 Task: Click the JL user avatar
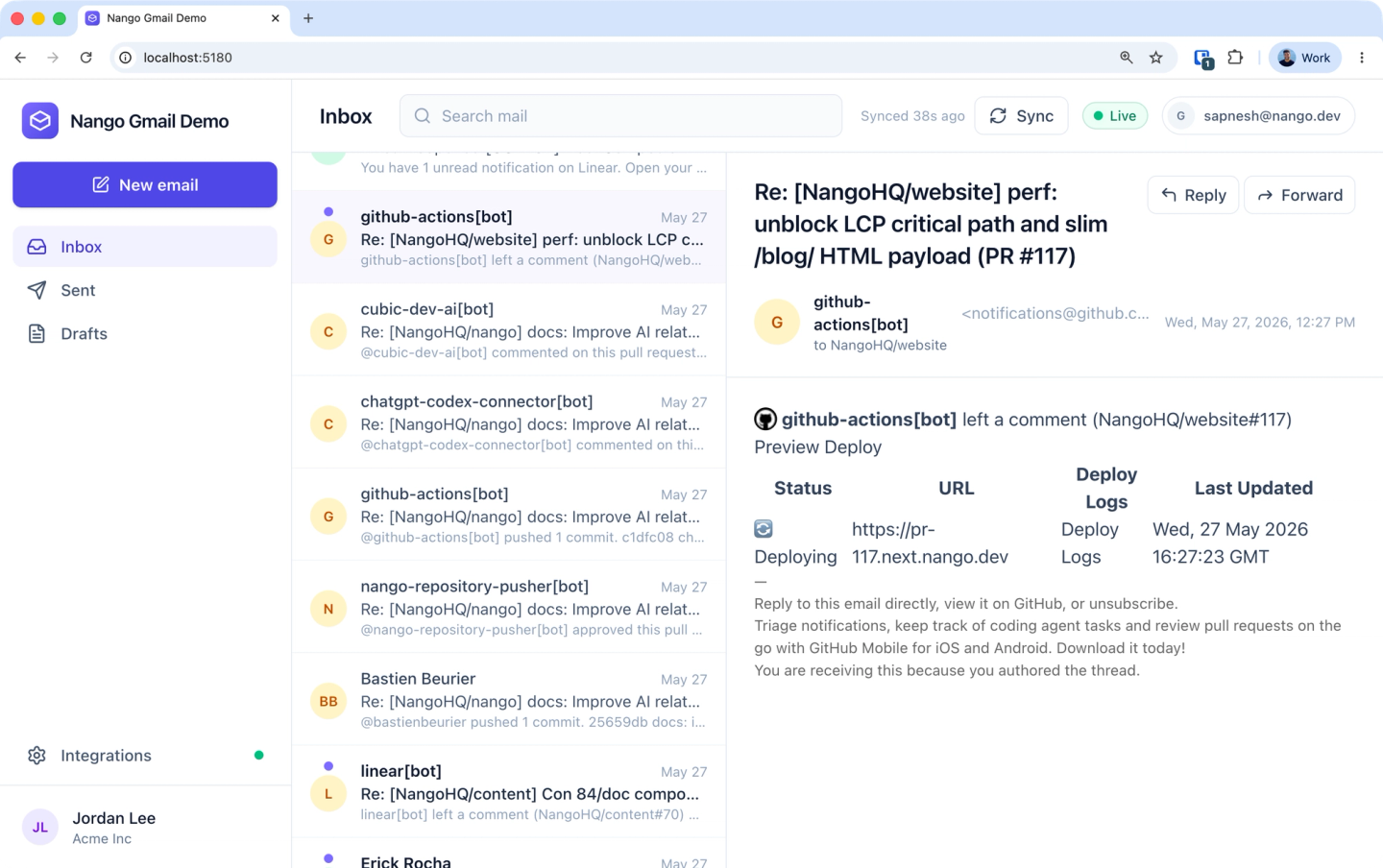(x=40, y=827)
